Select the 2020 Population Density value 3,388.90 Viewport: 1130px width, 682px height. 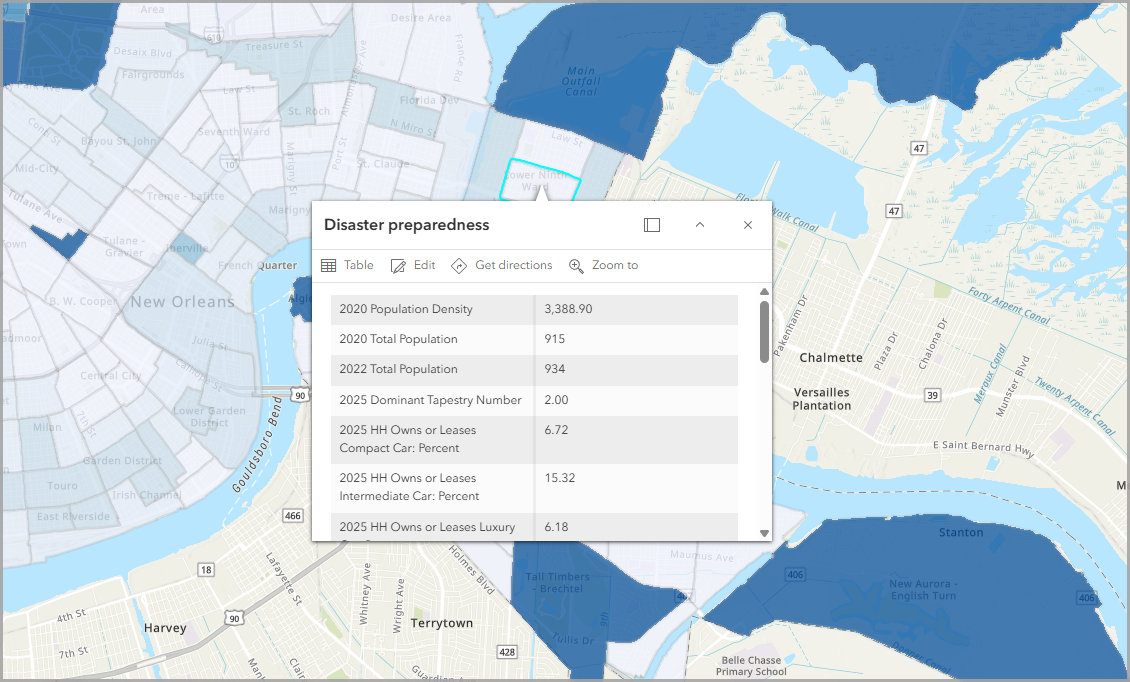[569, 309]
